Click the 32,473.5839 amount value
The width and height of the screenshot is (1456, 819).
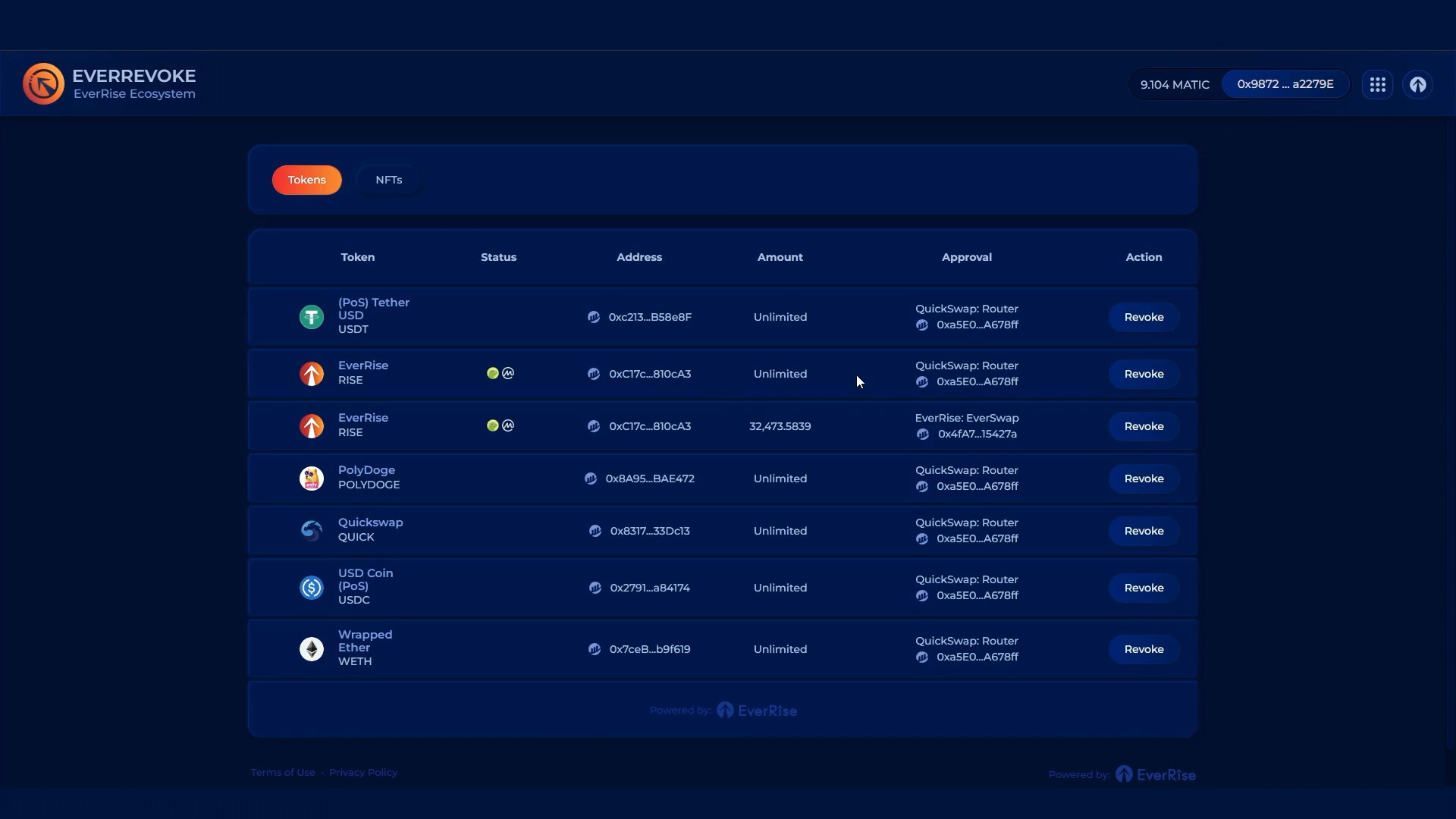point(780,426)
